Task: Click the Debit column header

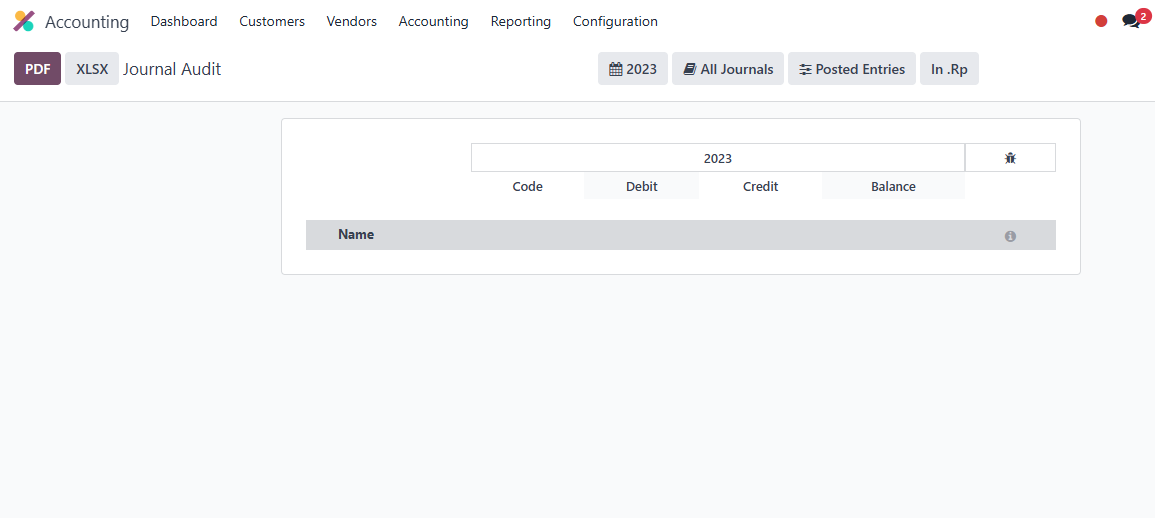Action: pyautogui.click(x=642, y=186)
